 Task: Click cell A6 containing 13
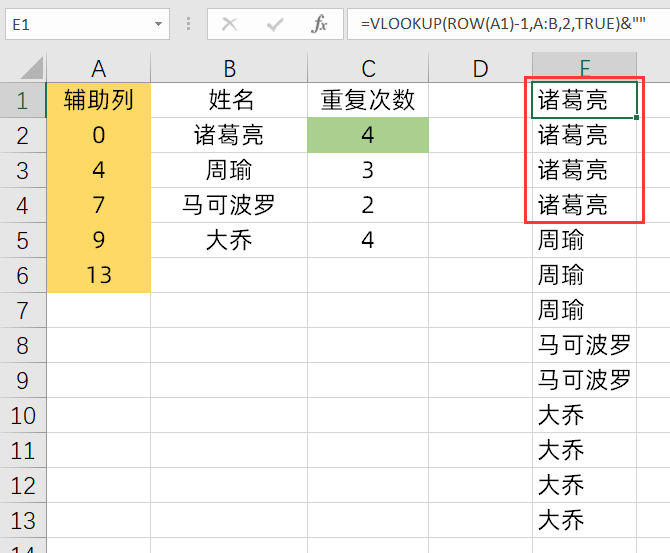click(x=99, y=276)
